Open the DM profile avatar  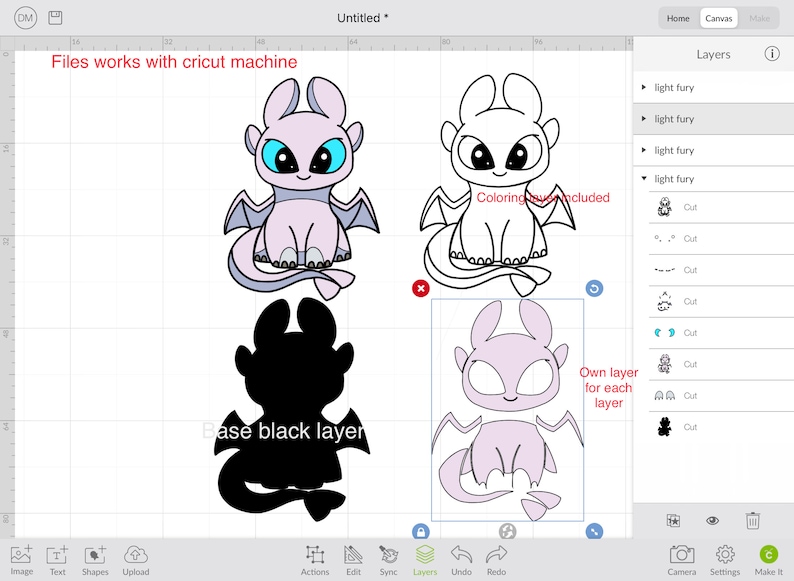pyautogui.click(x=25, y=18)
